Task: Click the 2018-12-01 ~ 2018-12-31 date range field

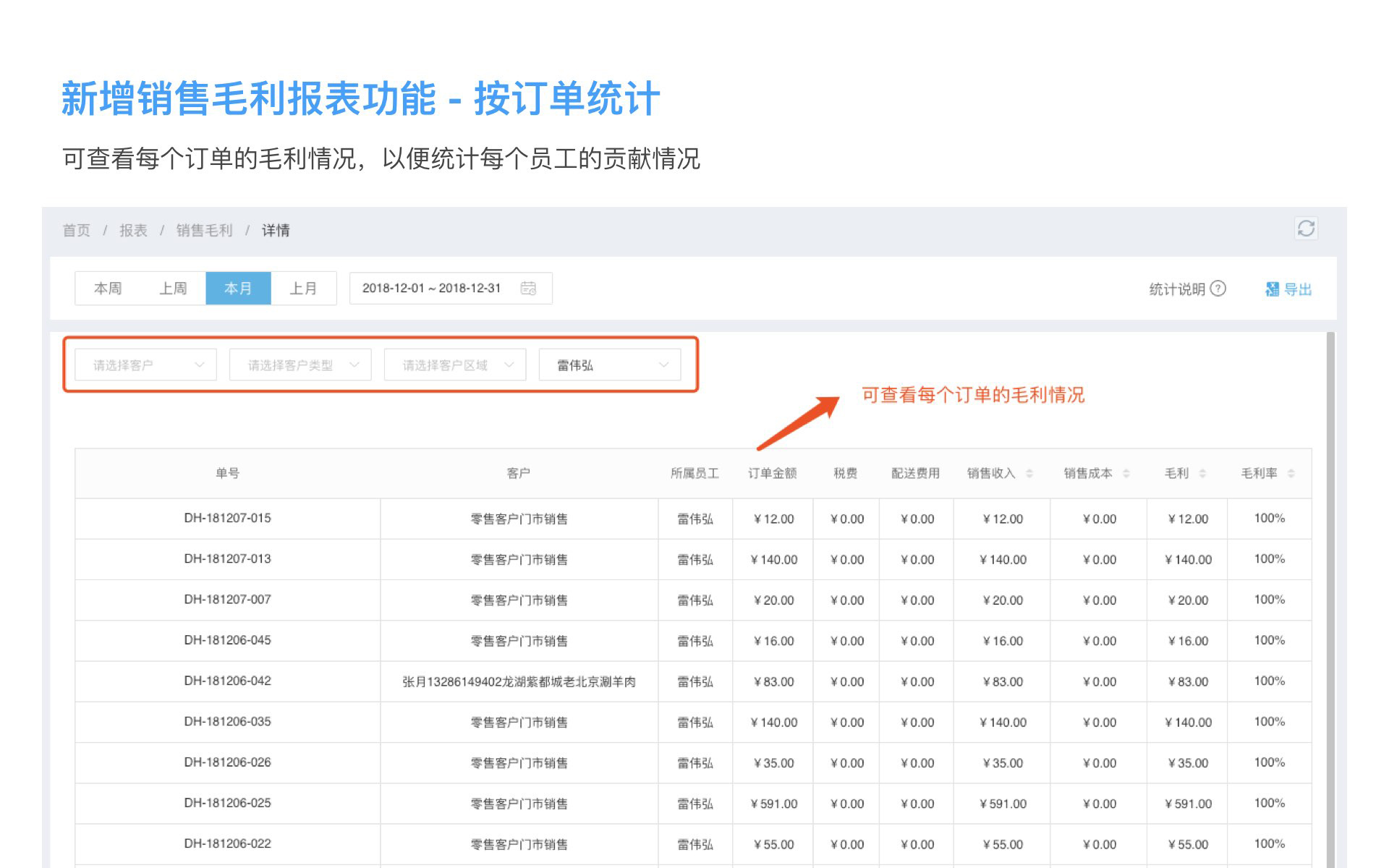Action: point(432,288)
